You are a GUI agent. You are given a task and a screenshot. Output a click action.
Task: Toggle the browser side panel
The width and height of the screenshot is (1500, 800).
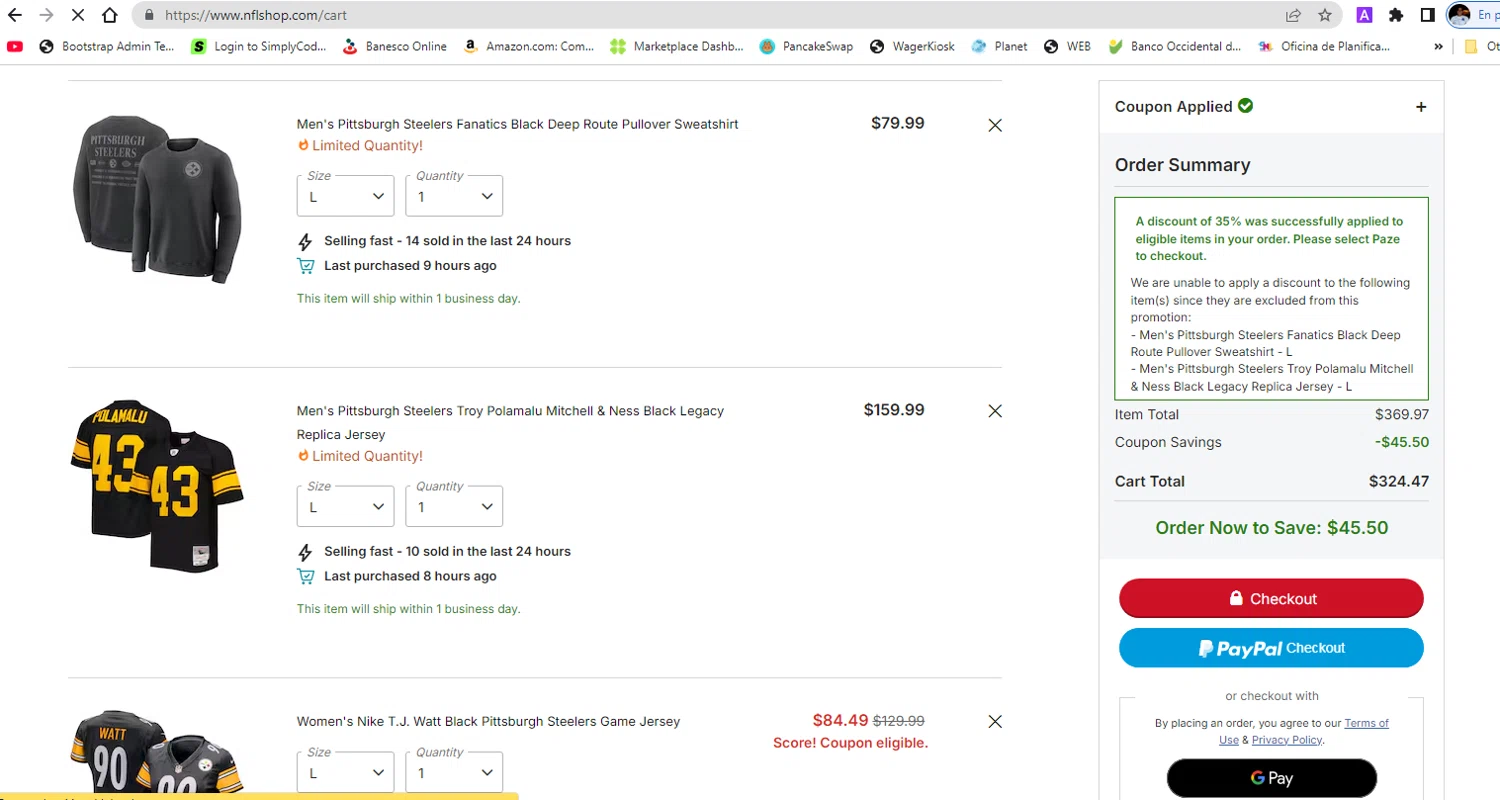pyautogui.click(x=1428, y=15)
